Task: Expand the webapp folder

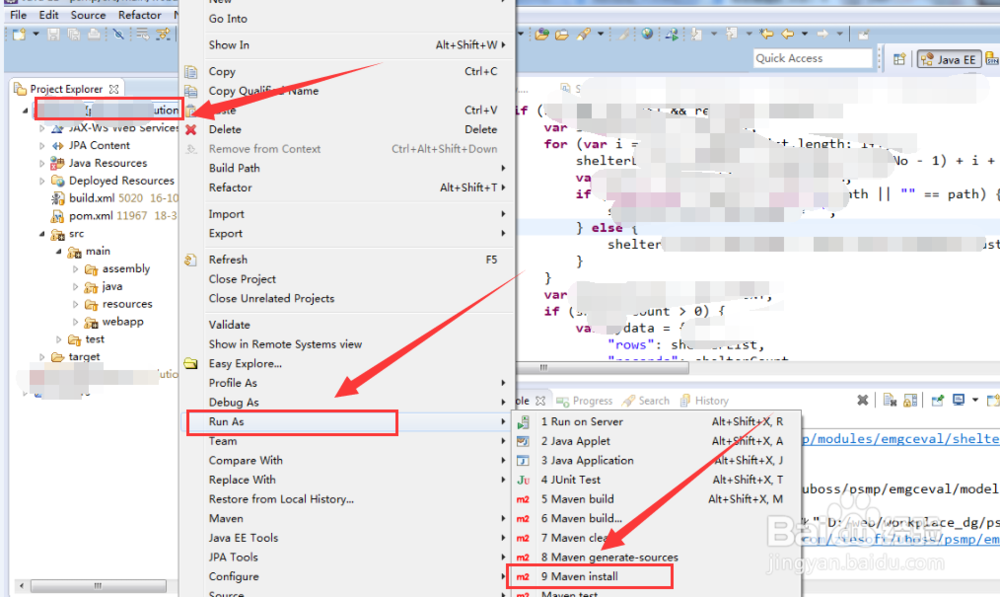Action: coord(75,322)
